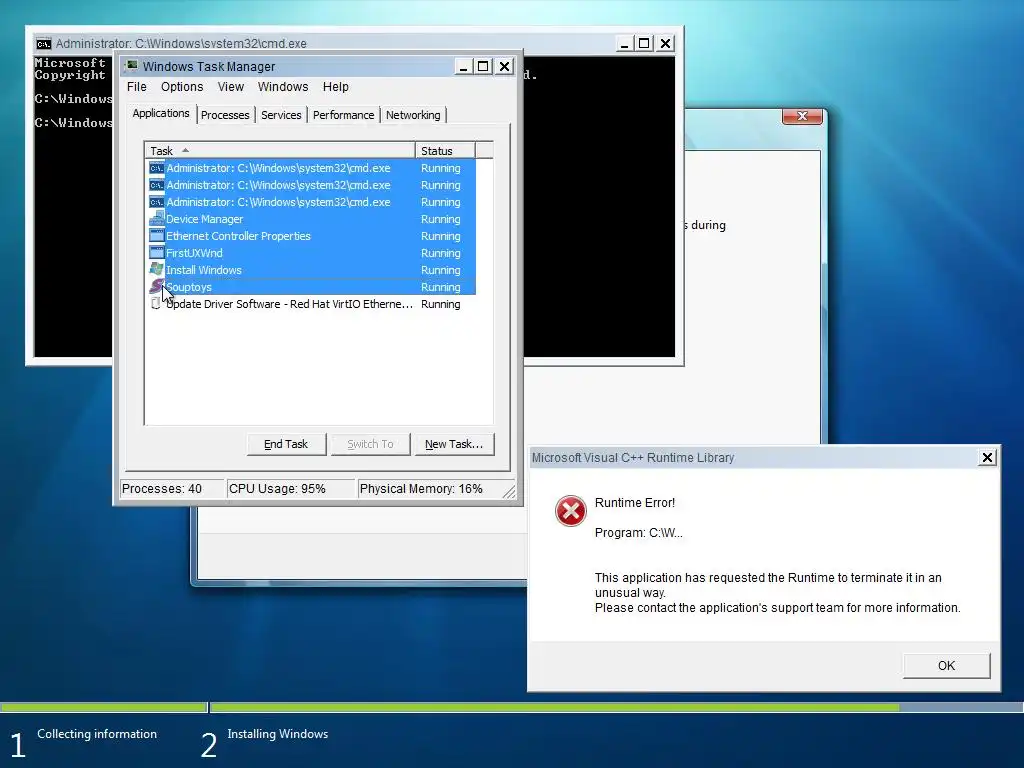Click the Switch To button

coord(370,444)
